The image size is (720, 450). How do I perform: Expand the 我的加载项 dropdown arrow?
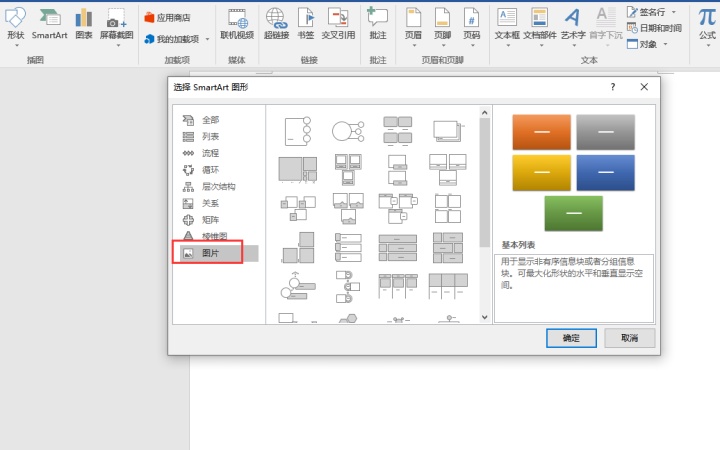pyautogui.click(x=208, y=39)
